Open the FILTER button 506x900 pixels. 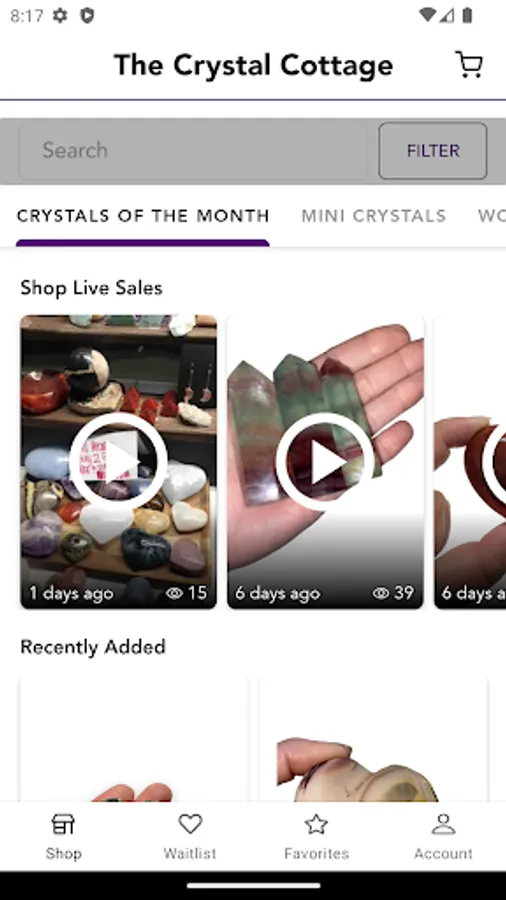click(433, 150)
